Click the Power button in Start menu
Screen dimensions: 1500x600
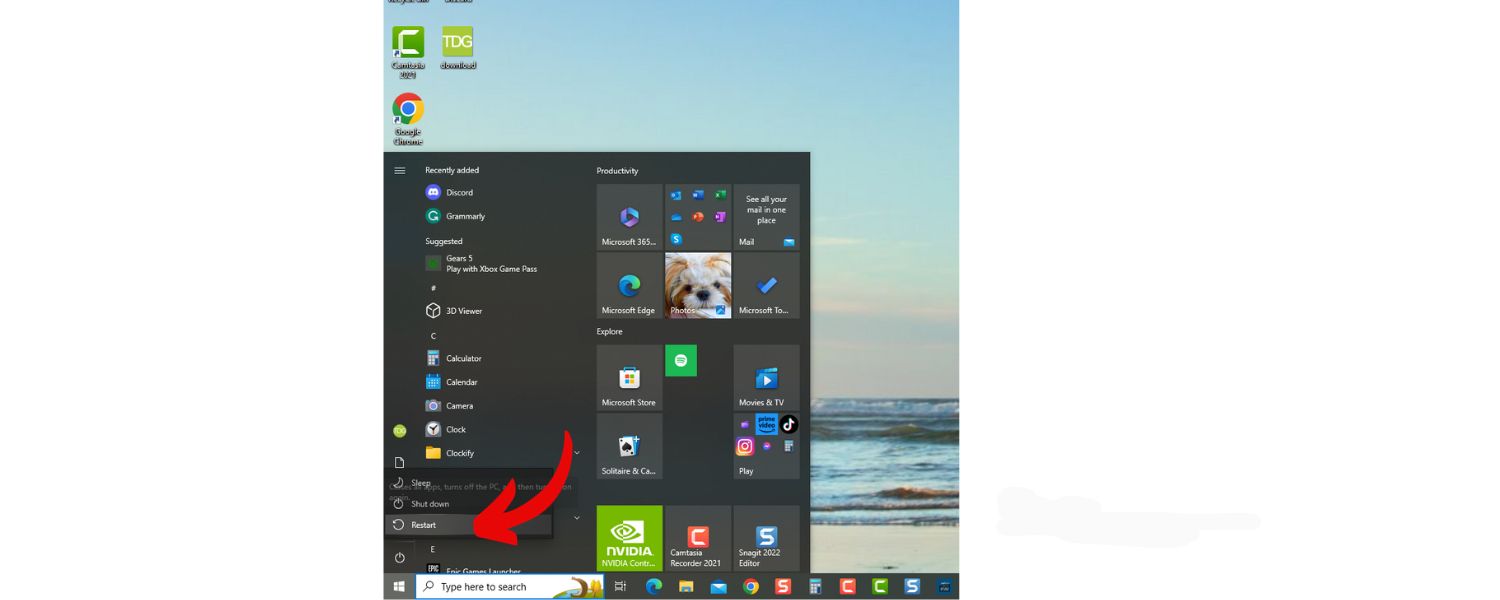pos(400,557)
